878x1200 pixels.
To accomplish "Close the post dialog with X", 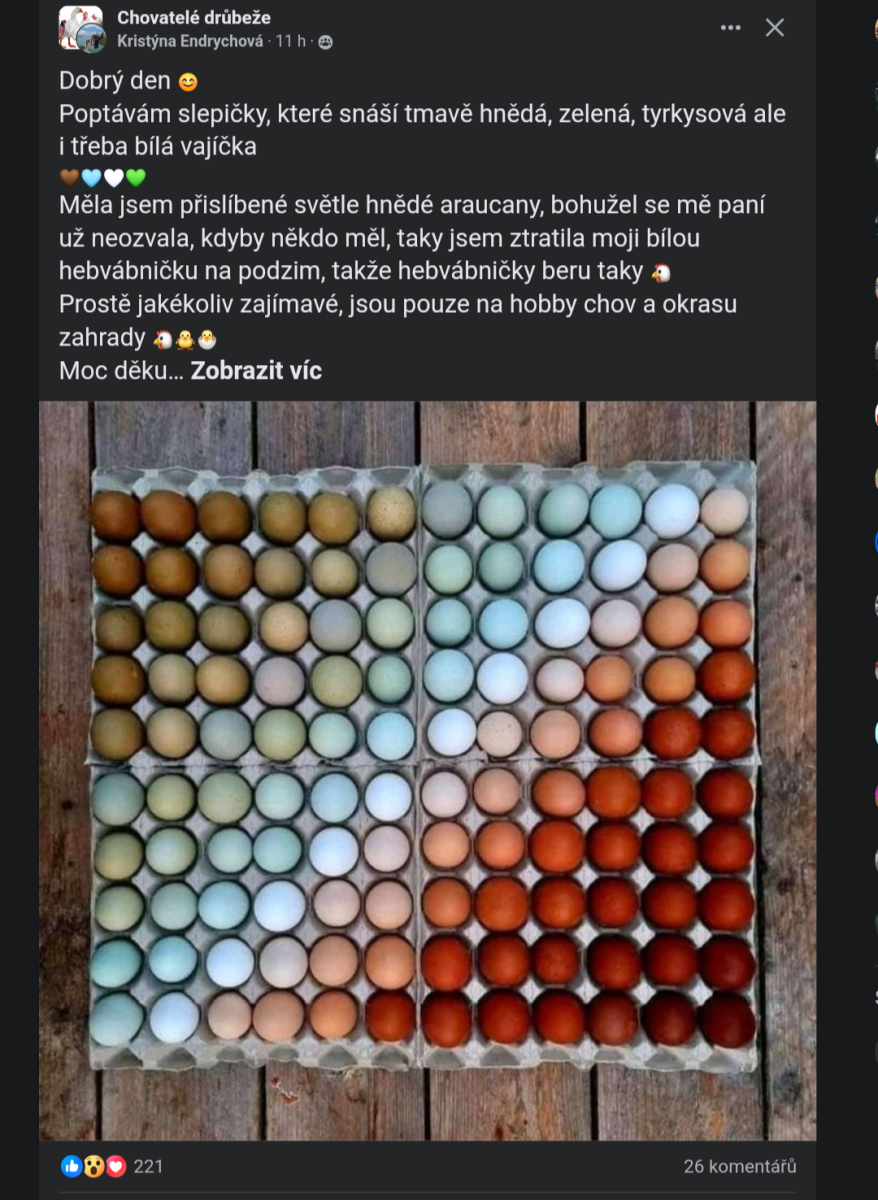I will point(775,28).
